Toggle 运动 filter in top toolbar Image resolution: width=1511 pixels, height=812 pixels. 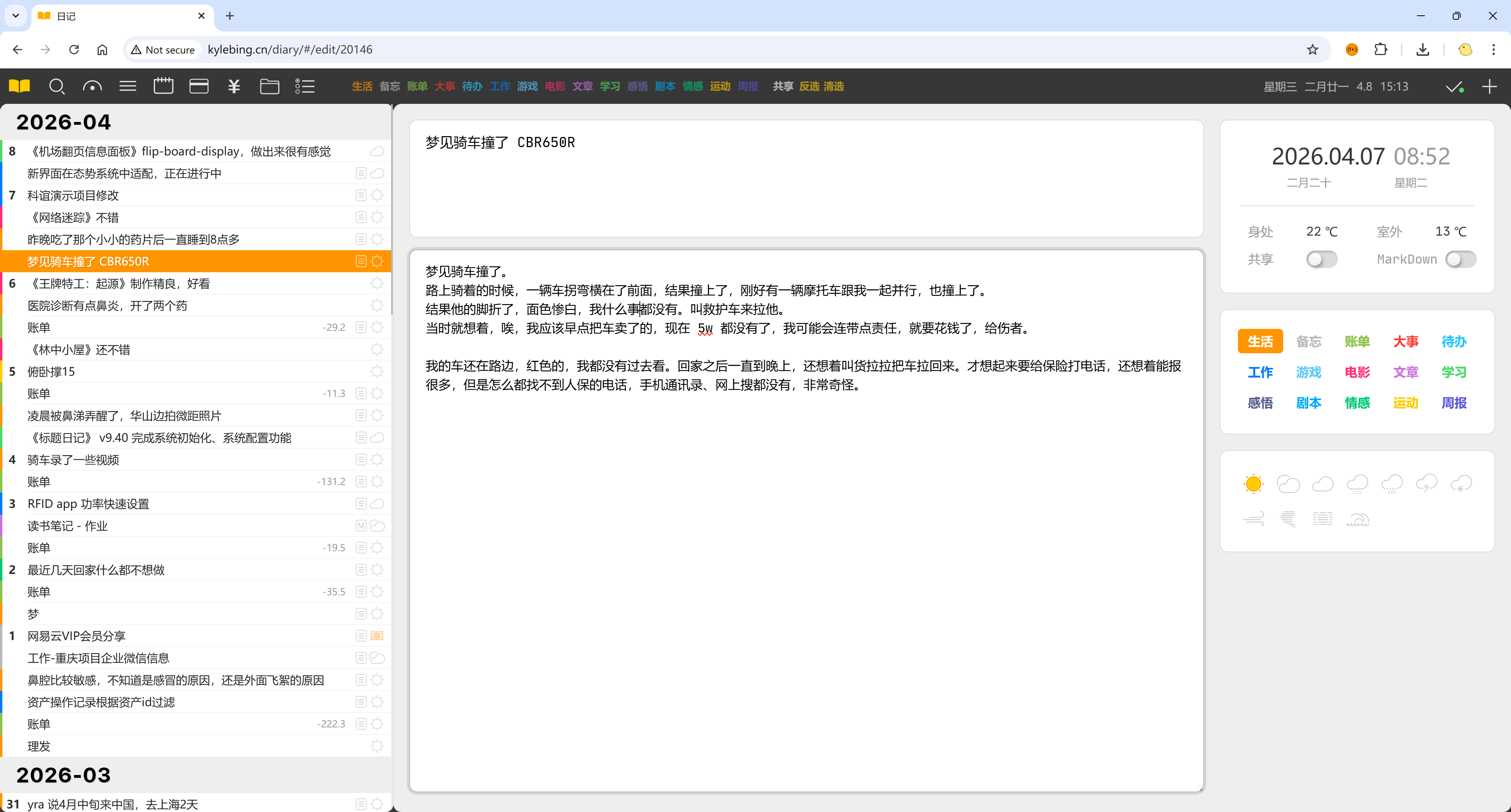tap(720, 86)
